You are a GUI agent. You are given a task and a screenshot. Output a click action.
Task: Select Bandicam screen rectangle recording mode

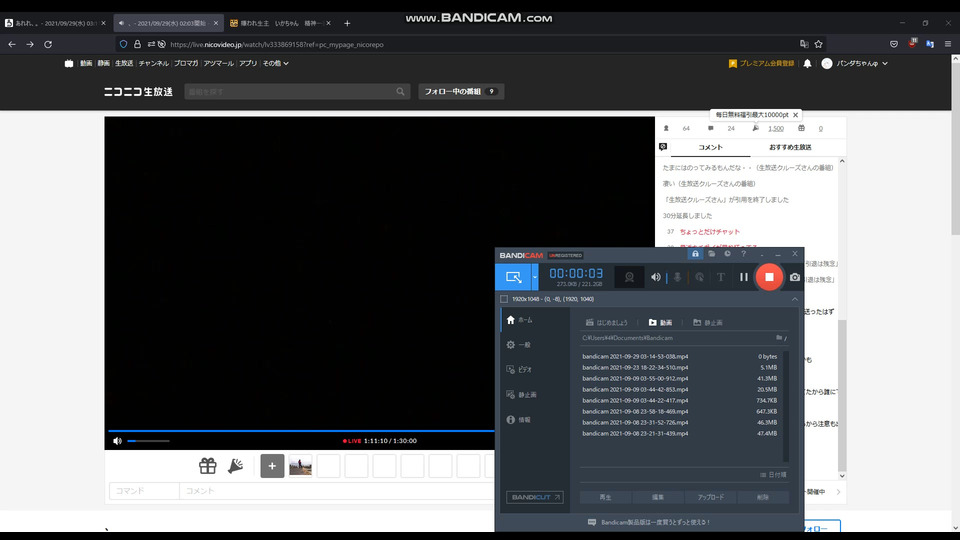[x=513, y=277]
